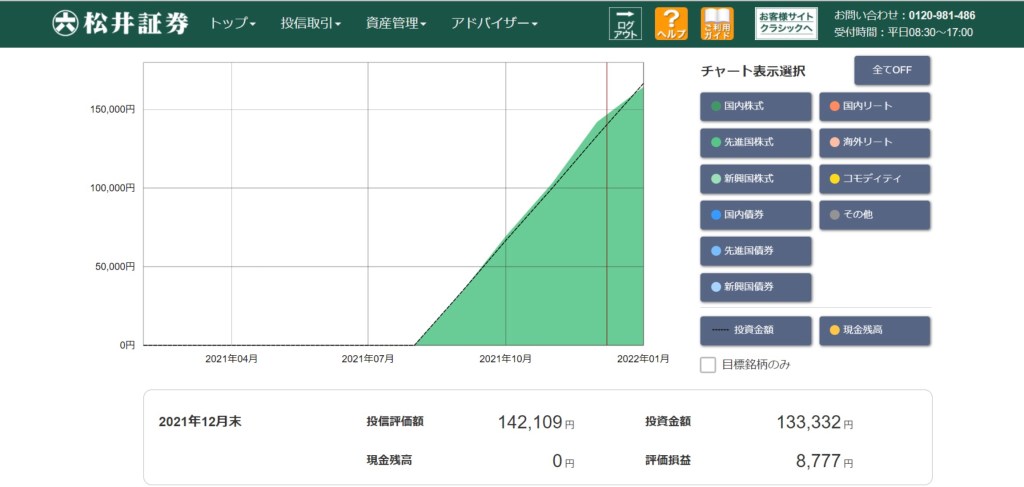Expand the 投信取引 dropdown menu
Screen dimensions: 1024x487
[311, 23]
